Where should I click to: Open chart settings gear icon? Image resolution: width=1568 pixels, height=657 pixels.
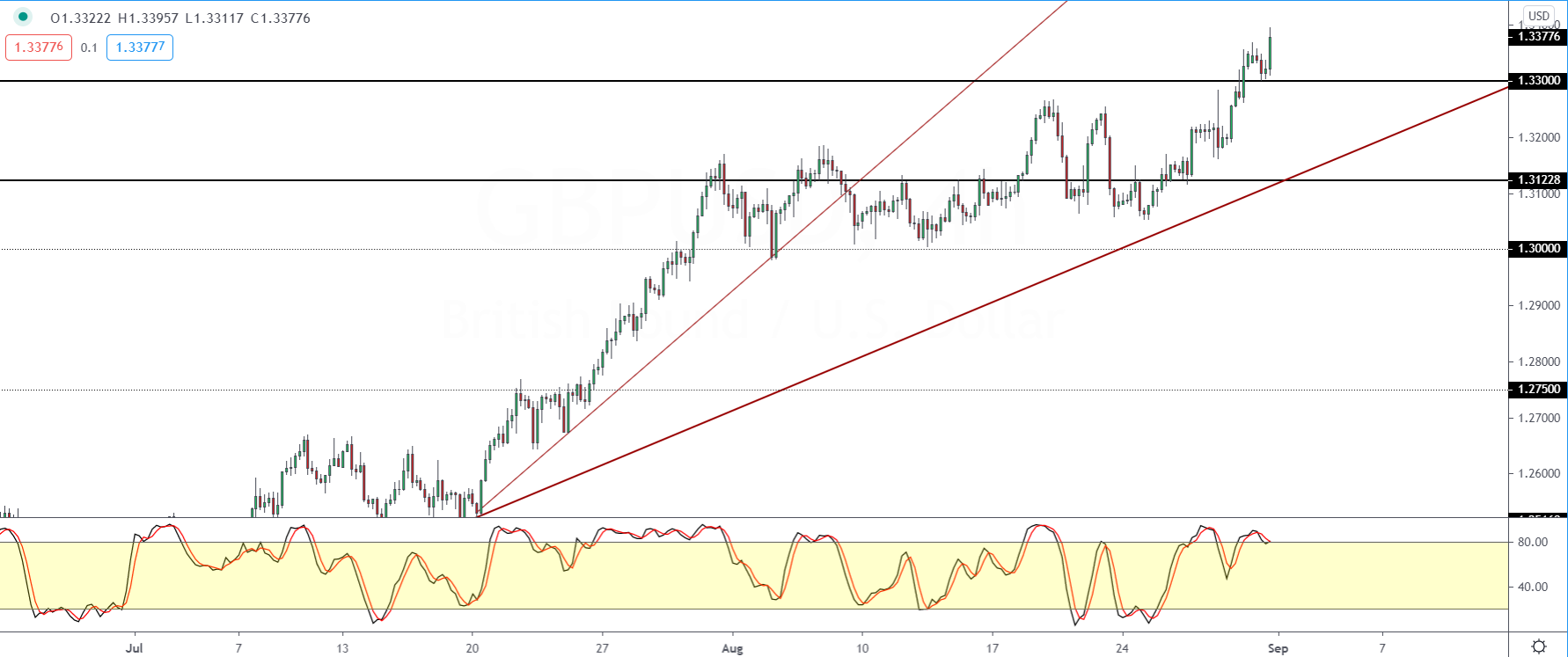[1539, 646]
